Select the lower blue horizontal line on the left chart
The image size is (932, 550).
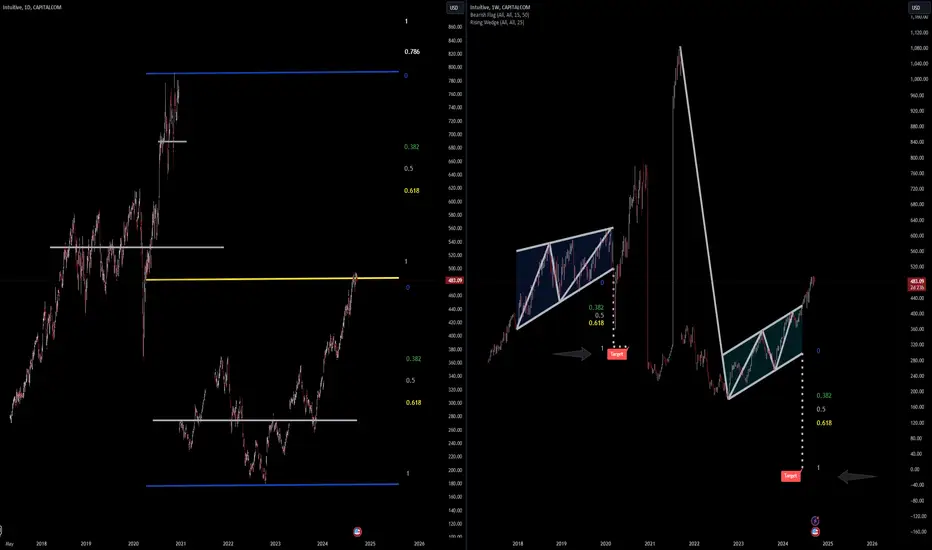click(x=272, y=485)
